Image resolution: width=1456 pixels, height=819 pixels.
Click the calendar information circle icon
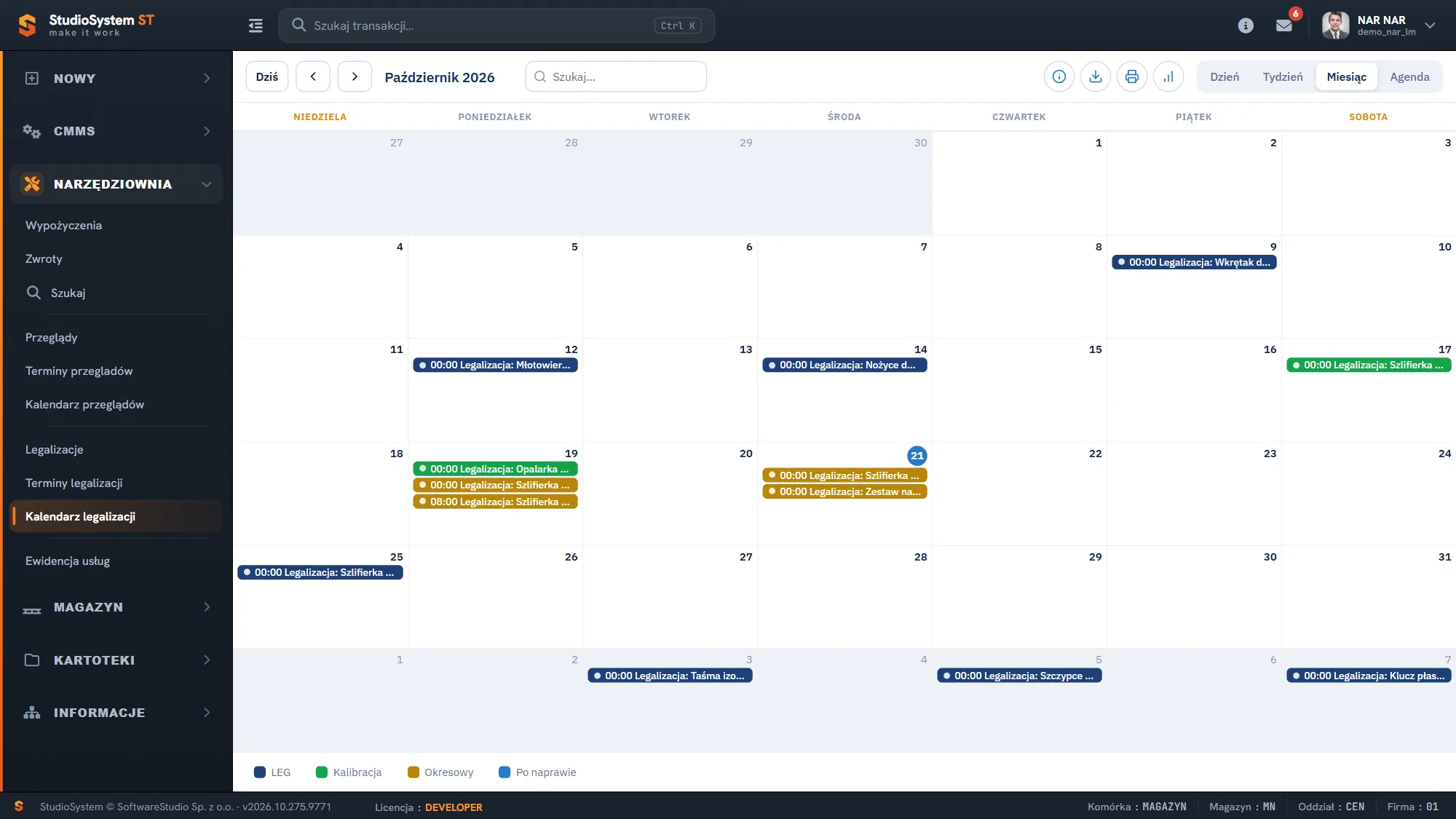[1059, 76]
